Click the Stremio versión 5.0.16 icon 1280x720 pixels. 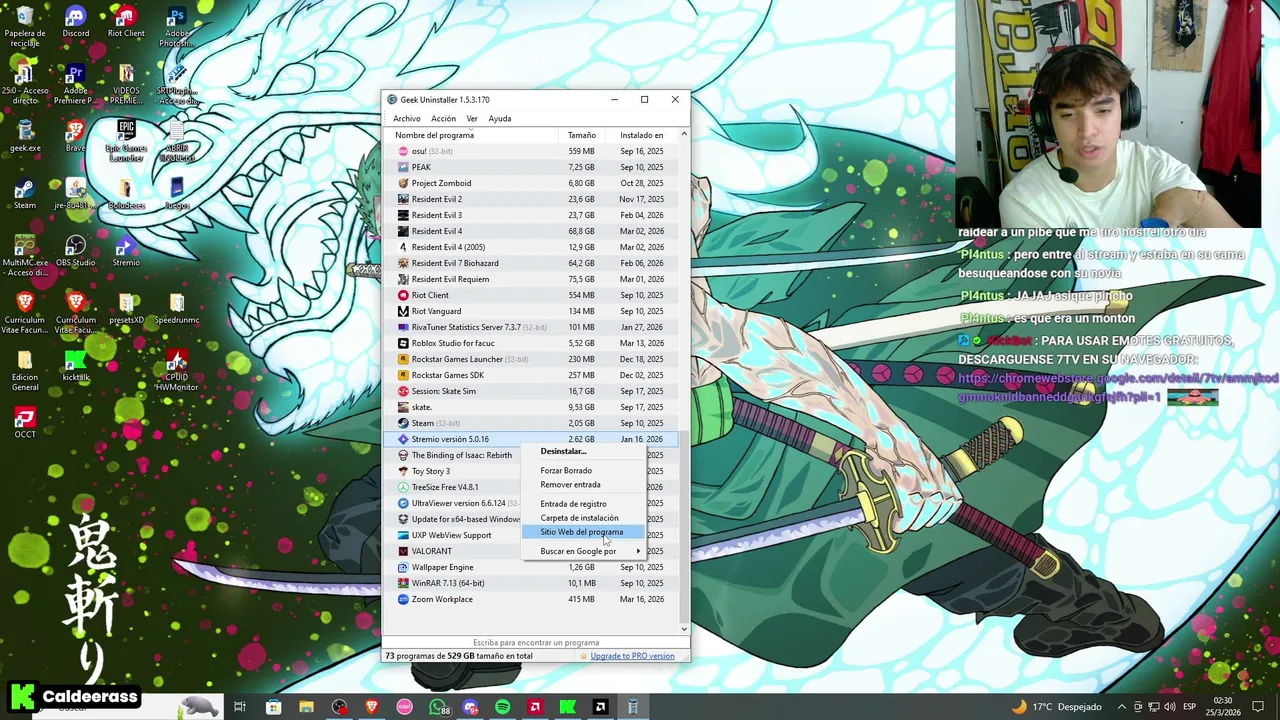tap(403, 439)
